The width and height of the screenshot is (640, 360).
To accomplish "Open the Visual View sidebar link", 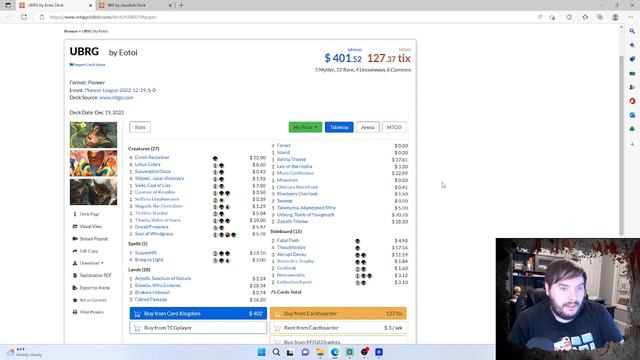I will coord(87,226).
